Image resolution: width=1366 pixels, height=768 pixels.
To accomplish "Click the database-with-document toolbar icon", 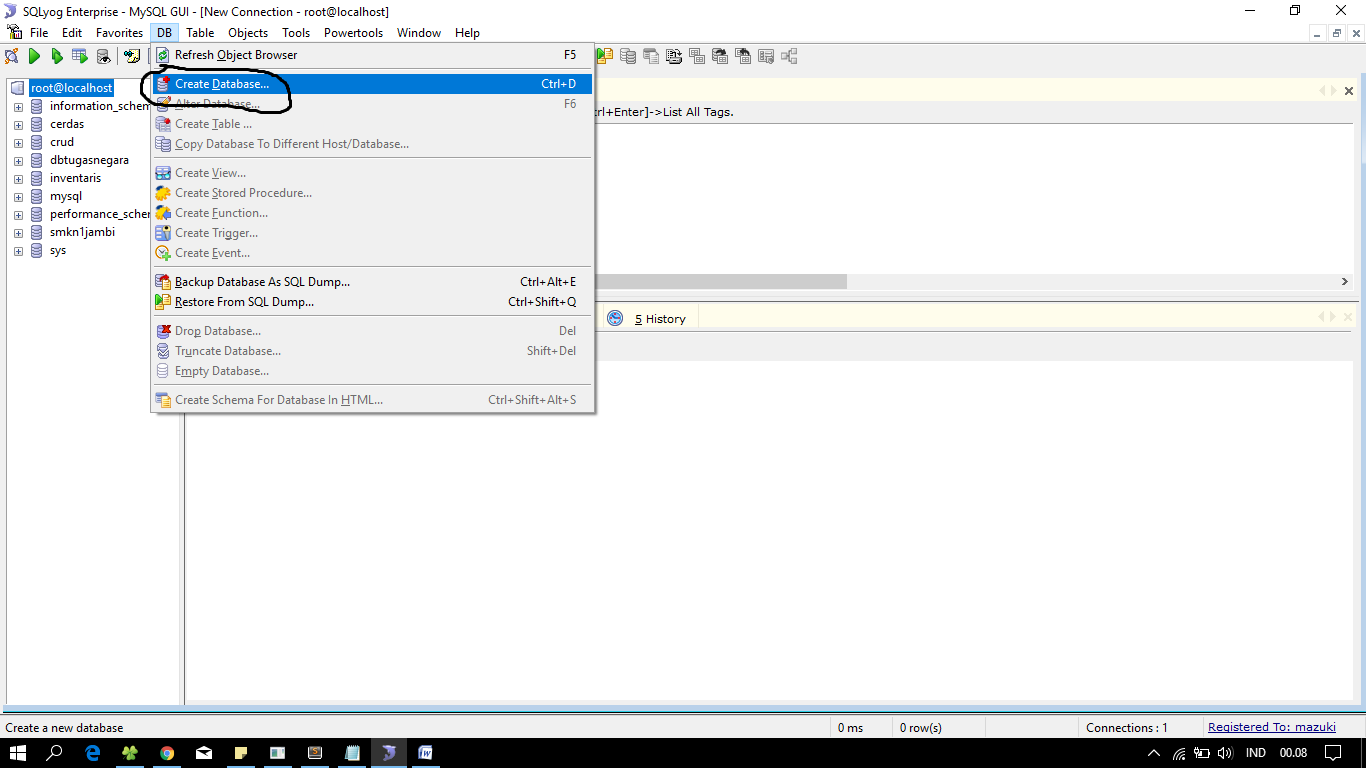I will (x=651, y=56).
